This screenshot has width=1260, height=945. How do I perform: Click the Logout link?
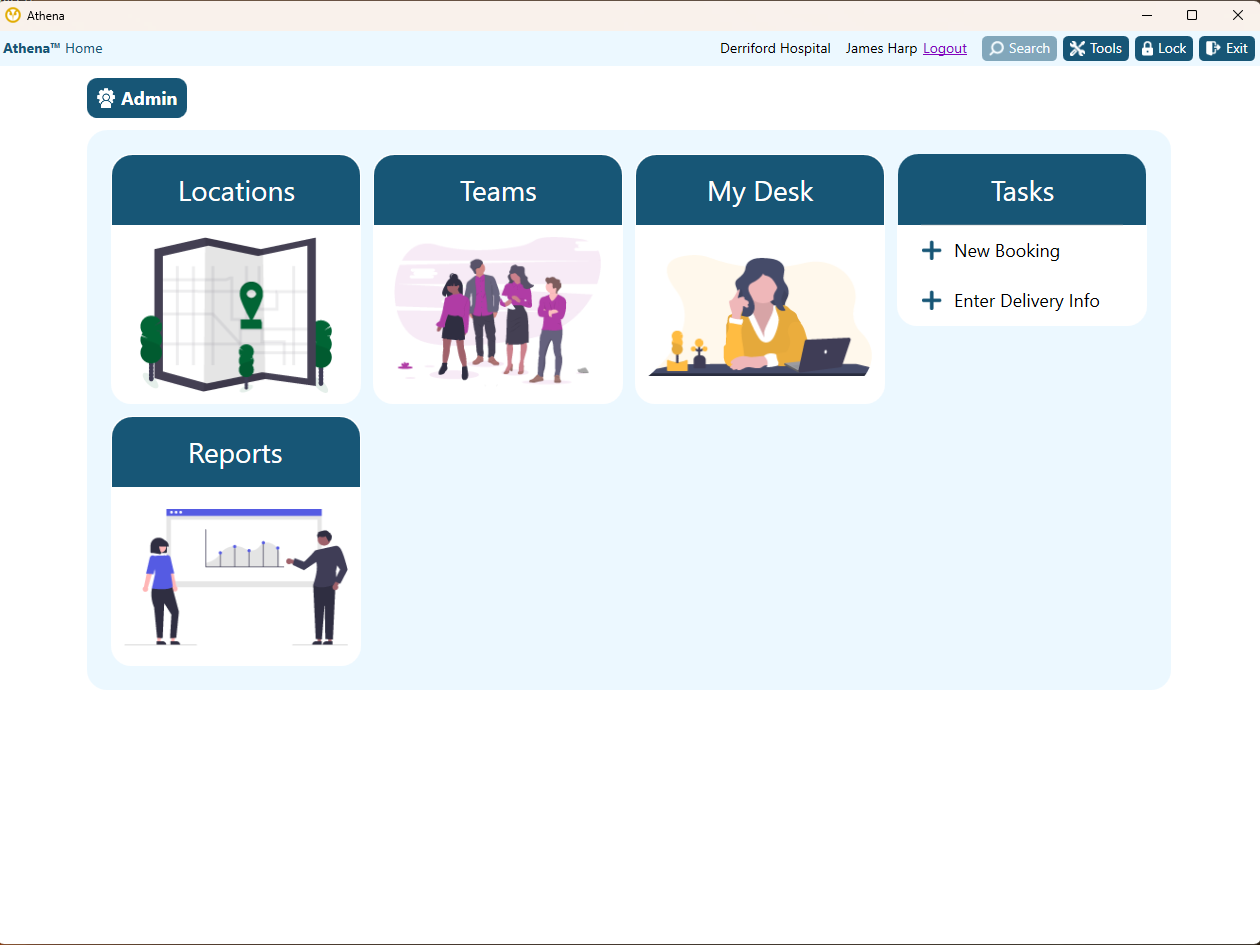[945, 48]
